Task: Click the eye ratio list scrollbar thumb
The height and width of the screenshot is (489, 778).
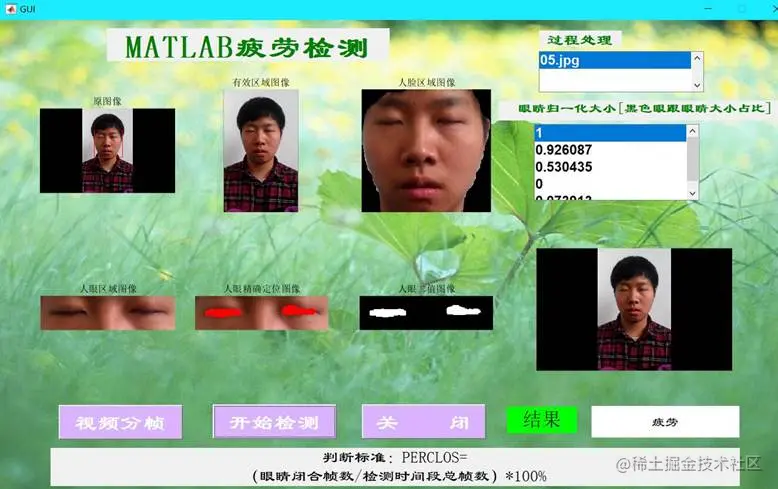Action: [x=693, y=159]
